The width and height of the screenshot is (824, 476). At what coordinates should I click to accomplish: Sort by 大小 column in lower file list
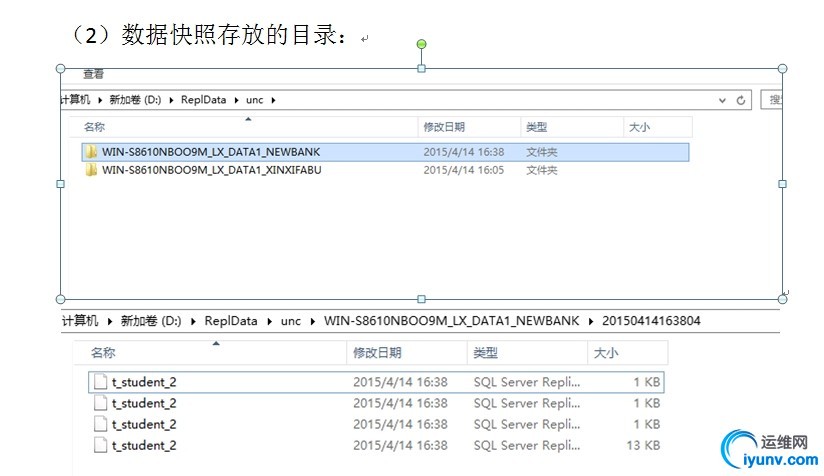(606, 353)
